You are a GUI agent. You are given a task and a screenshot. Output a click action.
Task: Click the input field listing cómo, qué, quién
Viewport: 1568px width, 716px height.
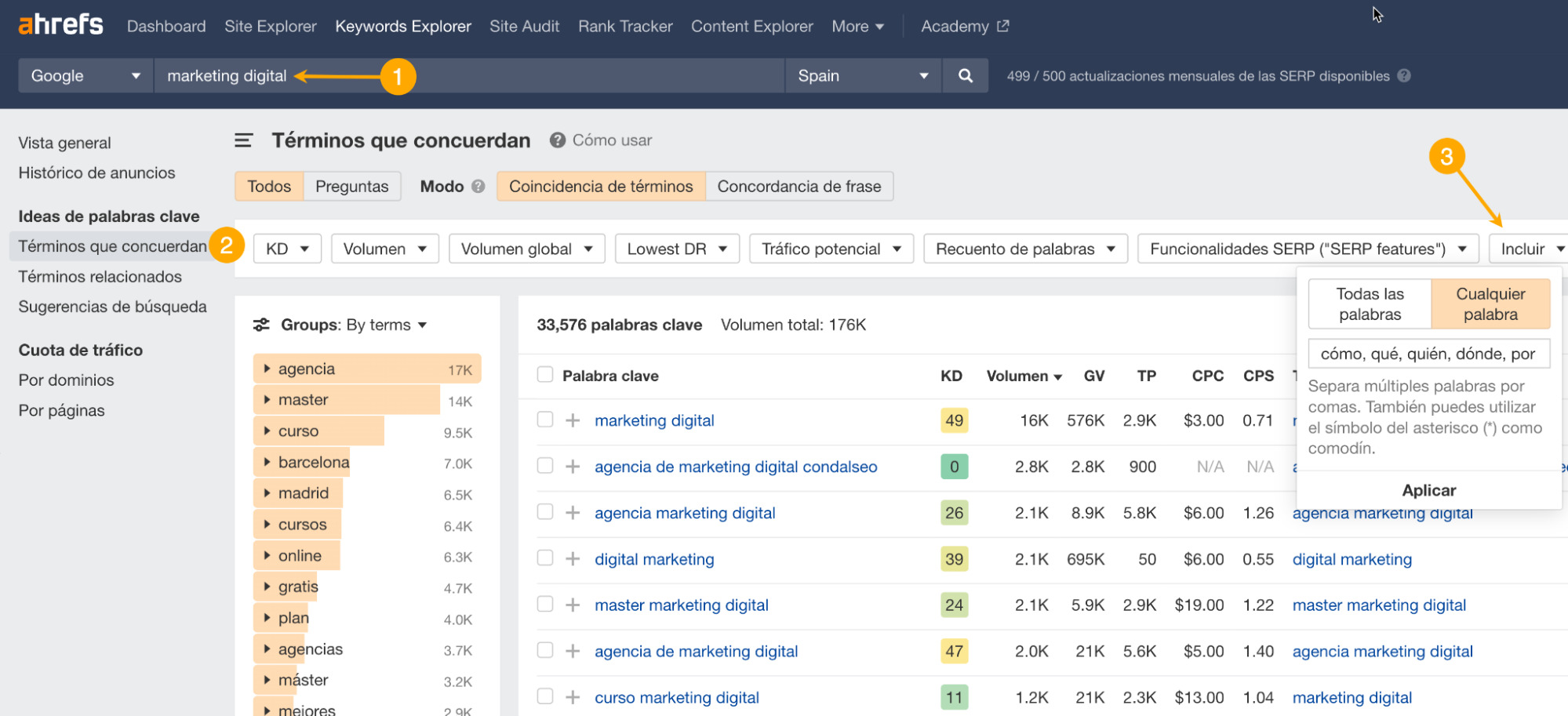tap(1428, 353)
